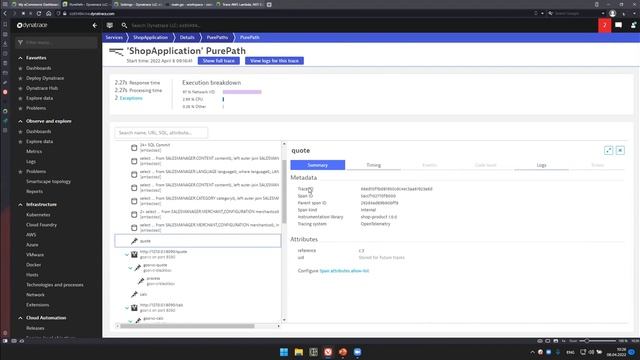This screenshot has width=640, height=360.
Task: Click the PurePath trace icon beside the title
Action: point(116,52)
